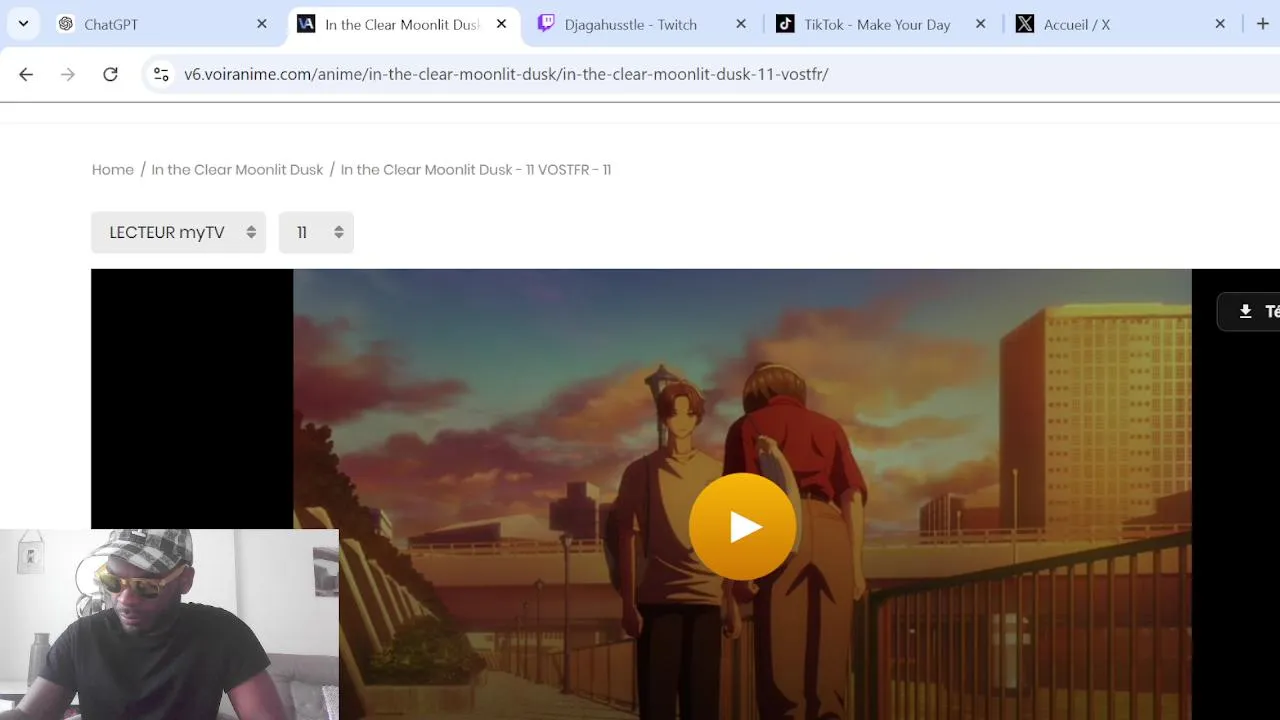The width and height of the screenshot is (1280, 720).
Task: Click the voiranime URL address bar
Action: pyautogui.click(x=710, y=74)
